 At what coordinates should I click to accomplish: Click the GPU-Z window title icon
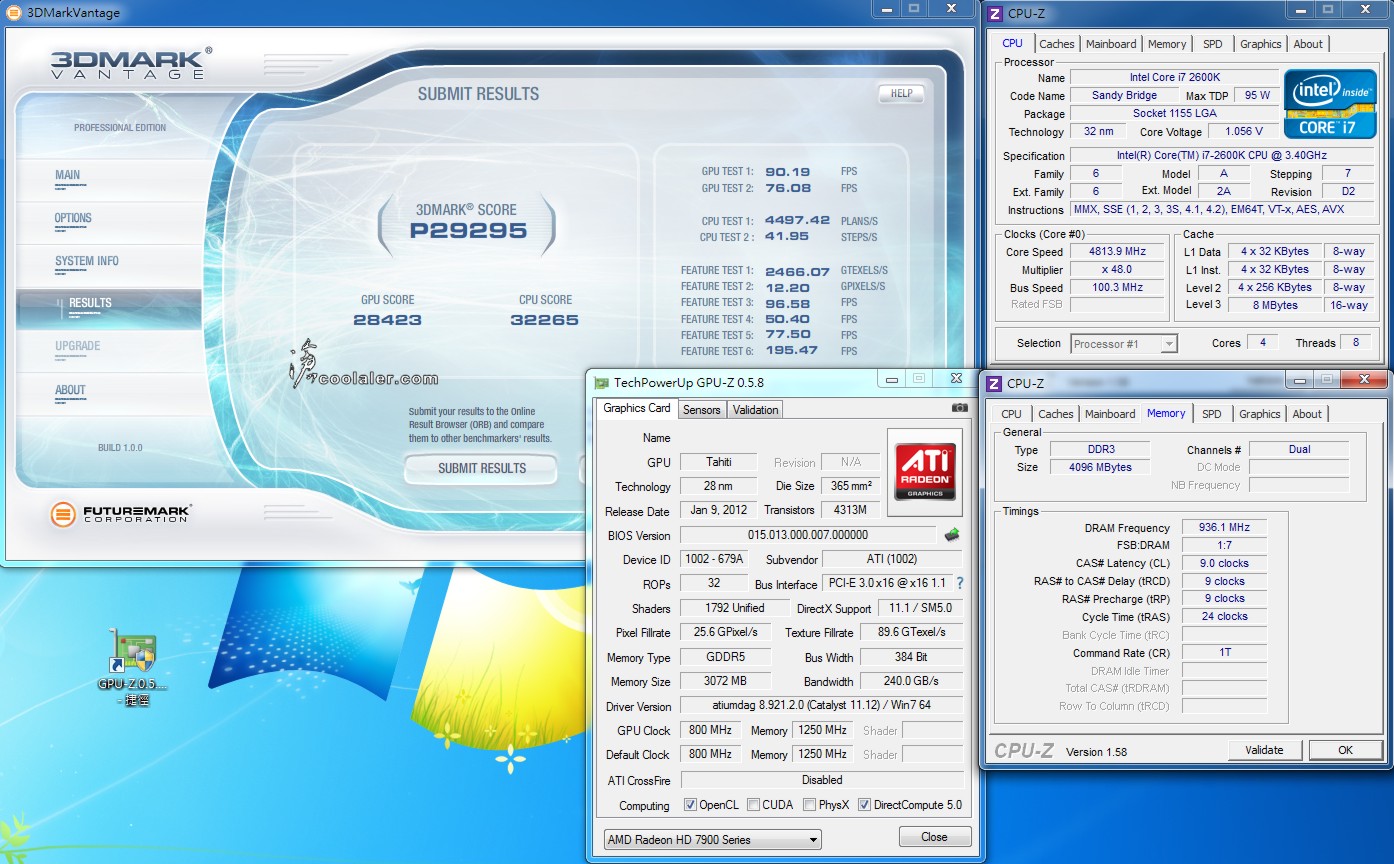point(601,383)
